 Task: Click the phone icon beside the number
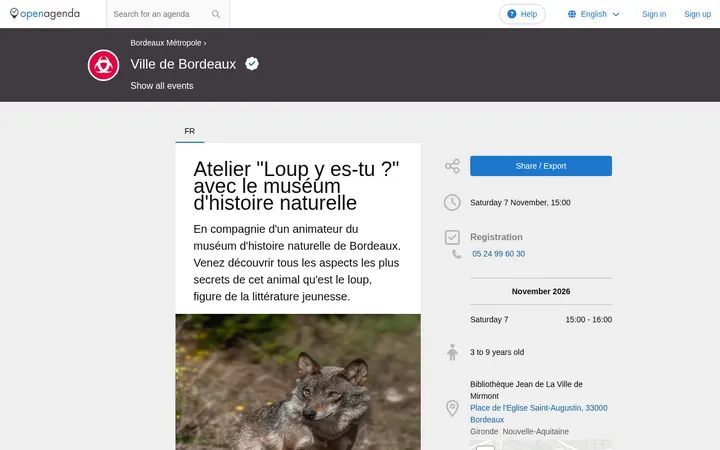pyautogui.click(x=456, y=254)
